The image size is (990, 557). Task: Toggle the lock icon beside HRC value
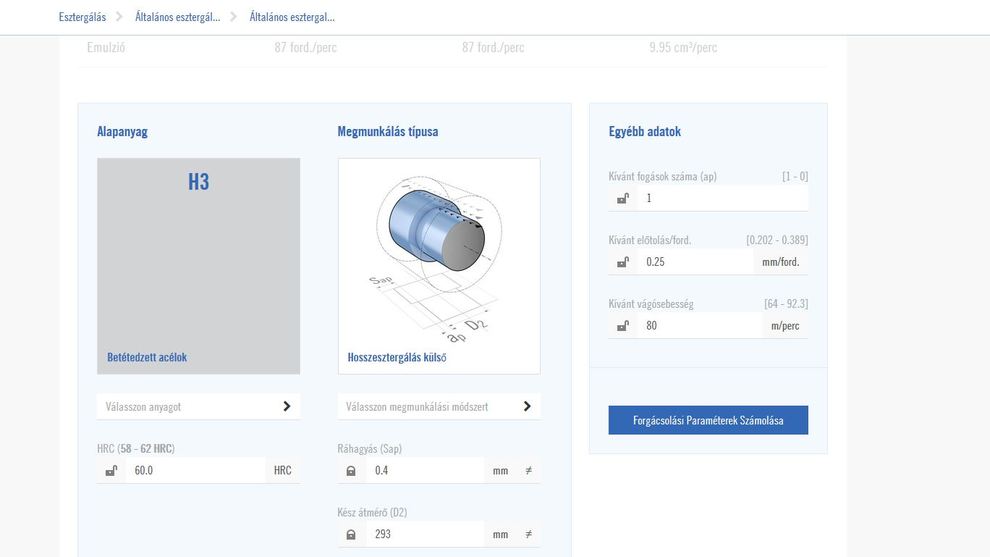112,470
